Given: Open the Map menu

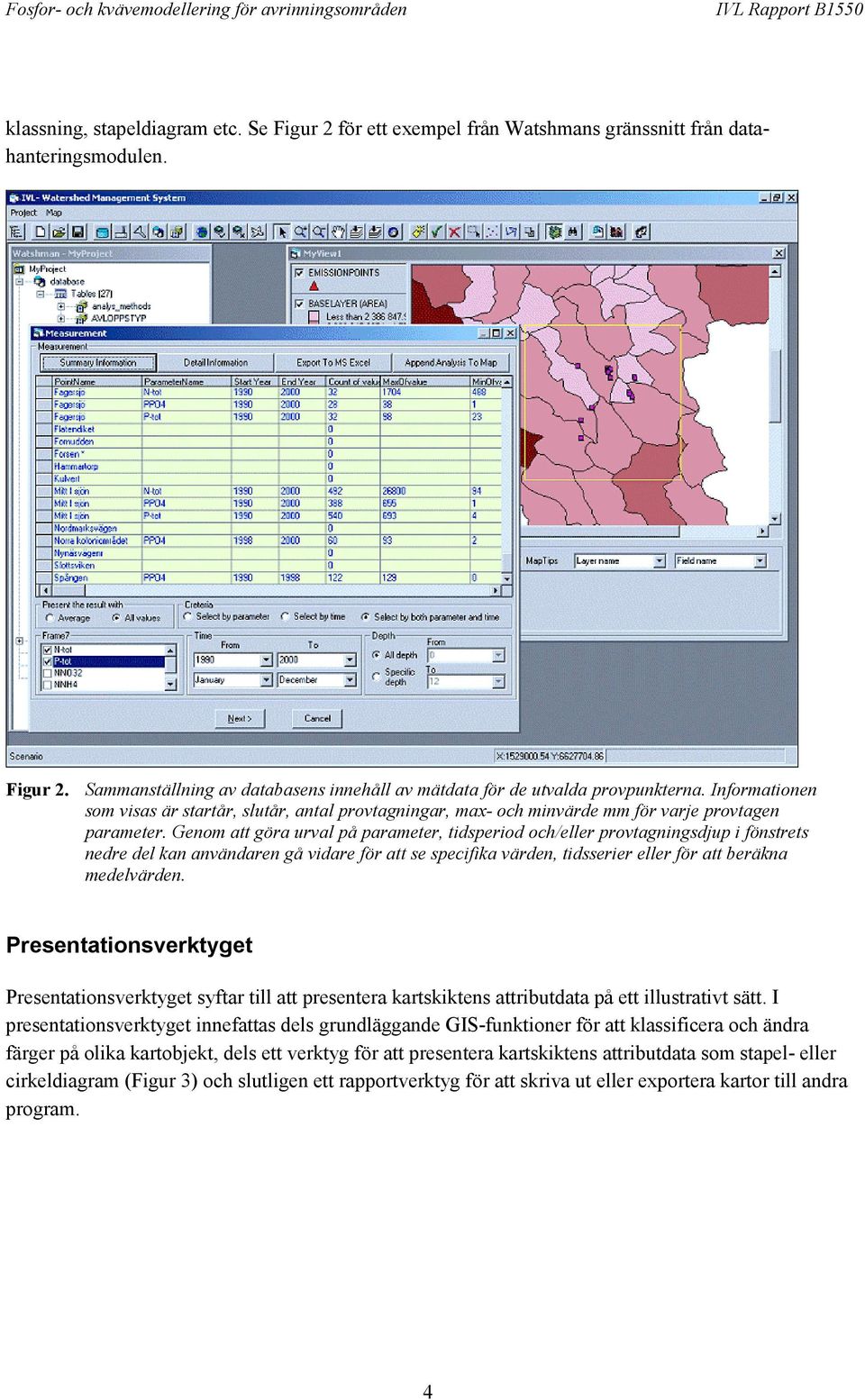Looking at the screenshot, I should (54, 214).
